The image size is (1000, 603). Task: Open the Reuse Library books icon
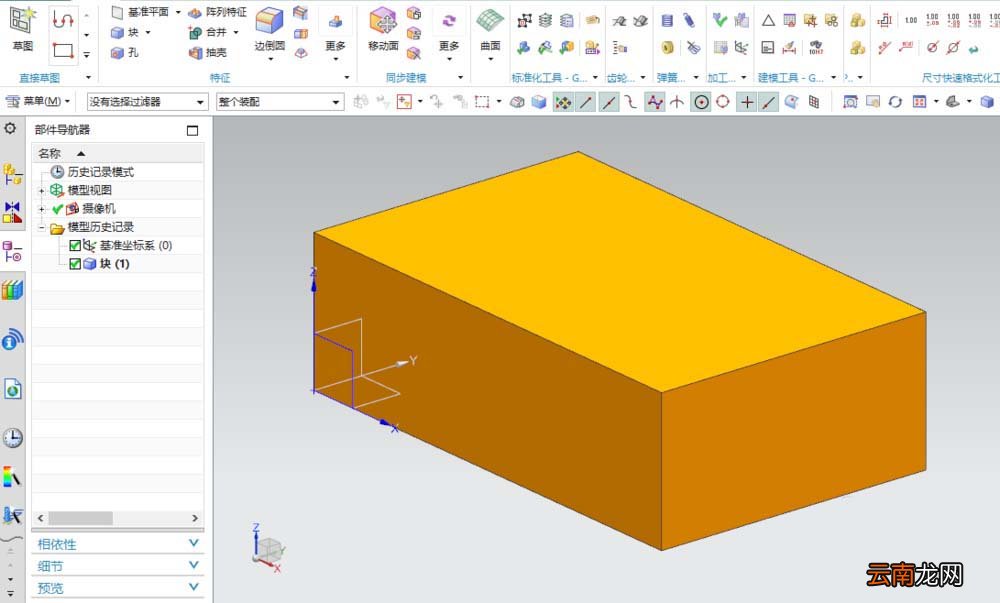point(13,290)
